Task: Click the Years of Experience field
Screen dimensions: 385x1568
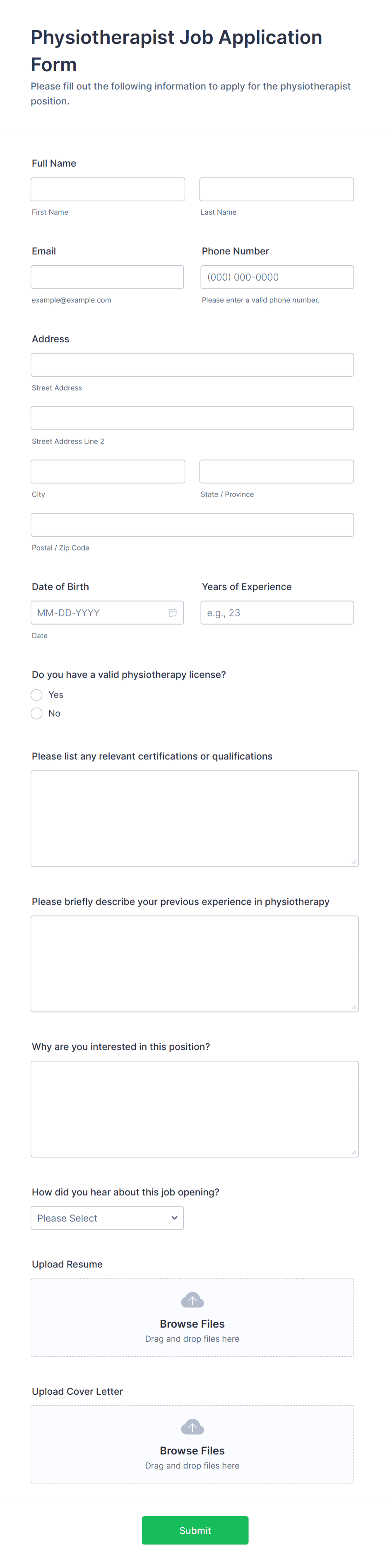Action: pos(277,612)
